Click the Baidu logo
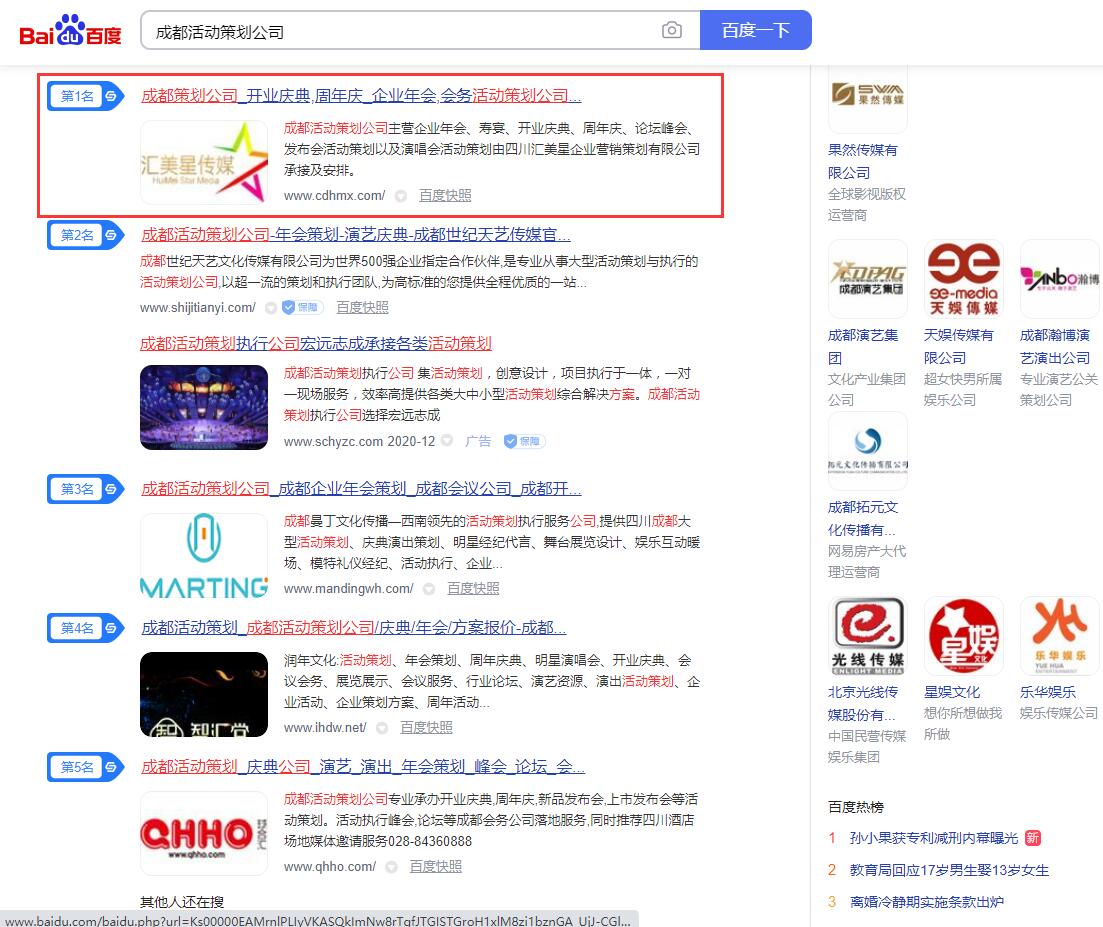This screenshot has height=927, width=1103. point(70,30)
